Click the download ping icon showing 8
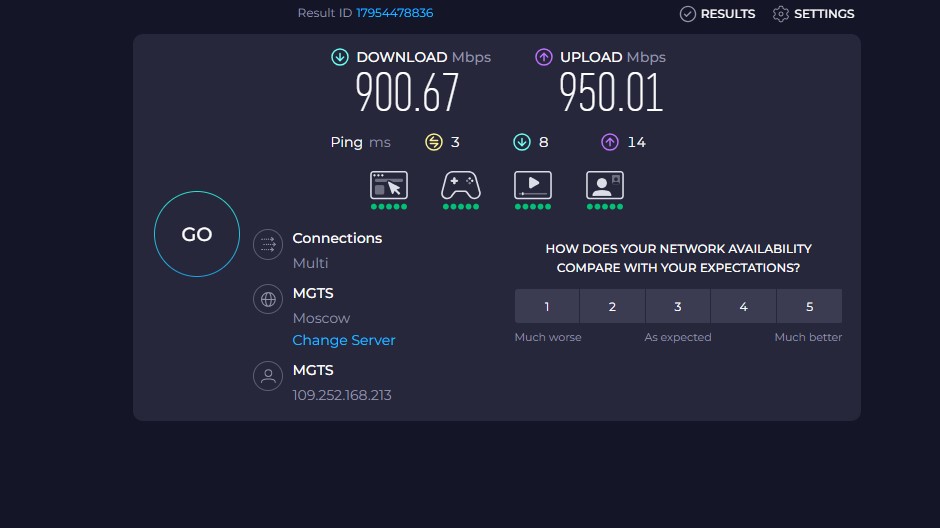The image size is (940, 528). coord(522,142)
